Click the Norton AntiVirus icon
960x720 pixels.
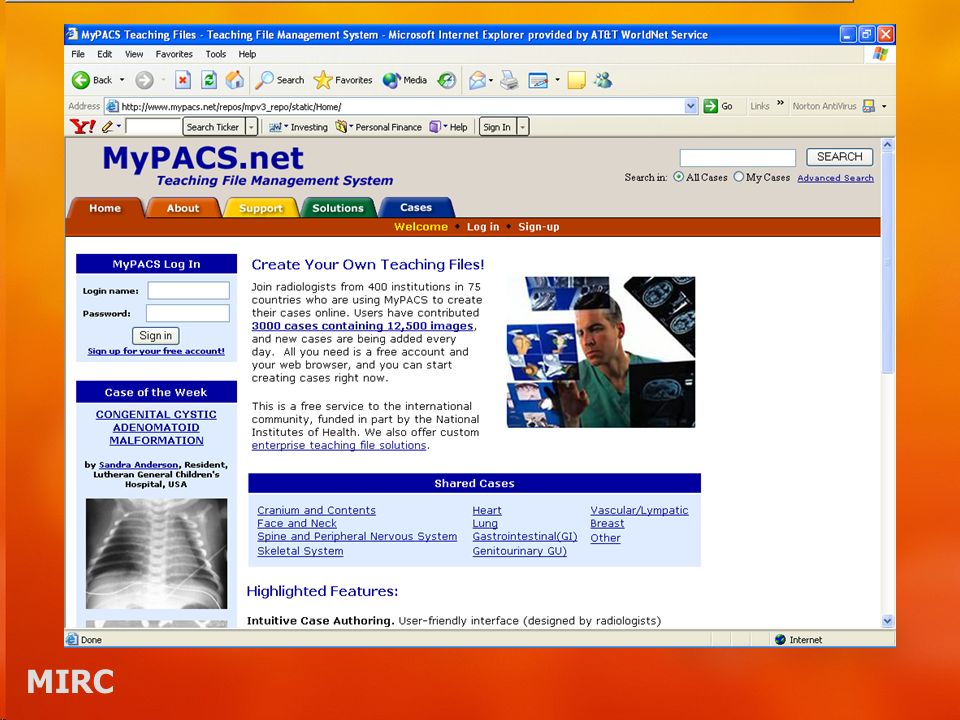tap(868, 106)
